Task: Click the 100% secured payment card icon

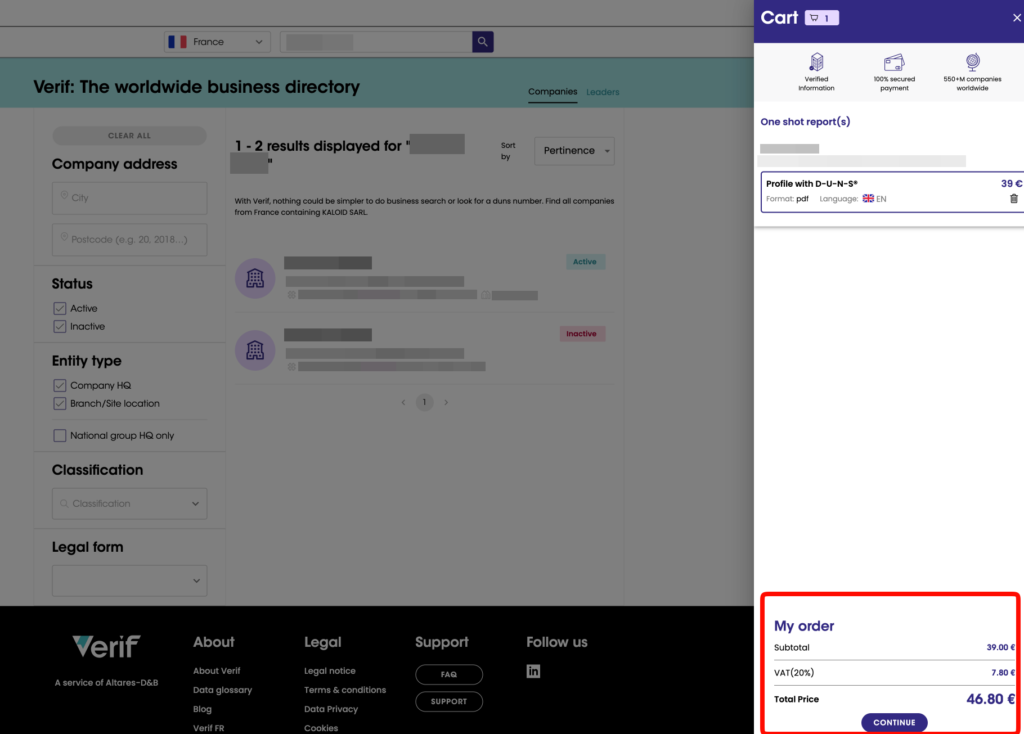Action: (894, 63)
